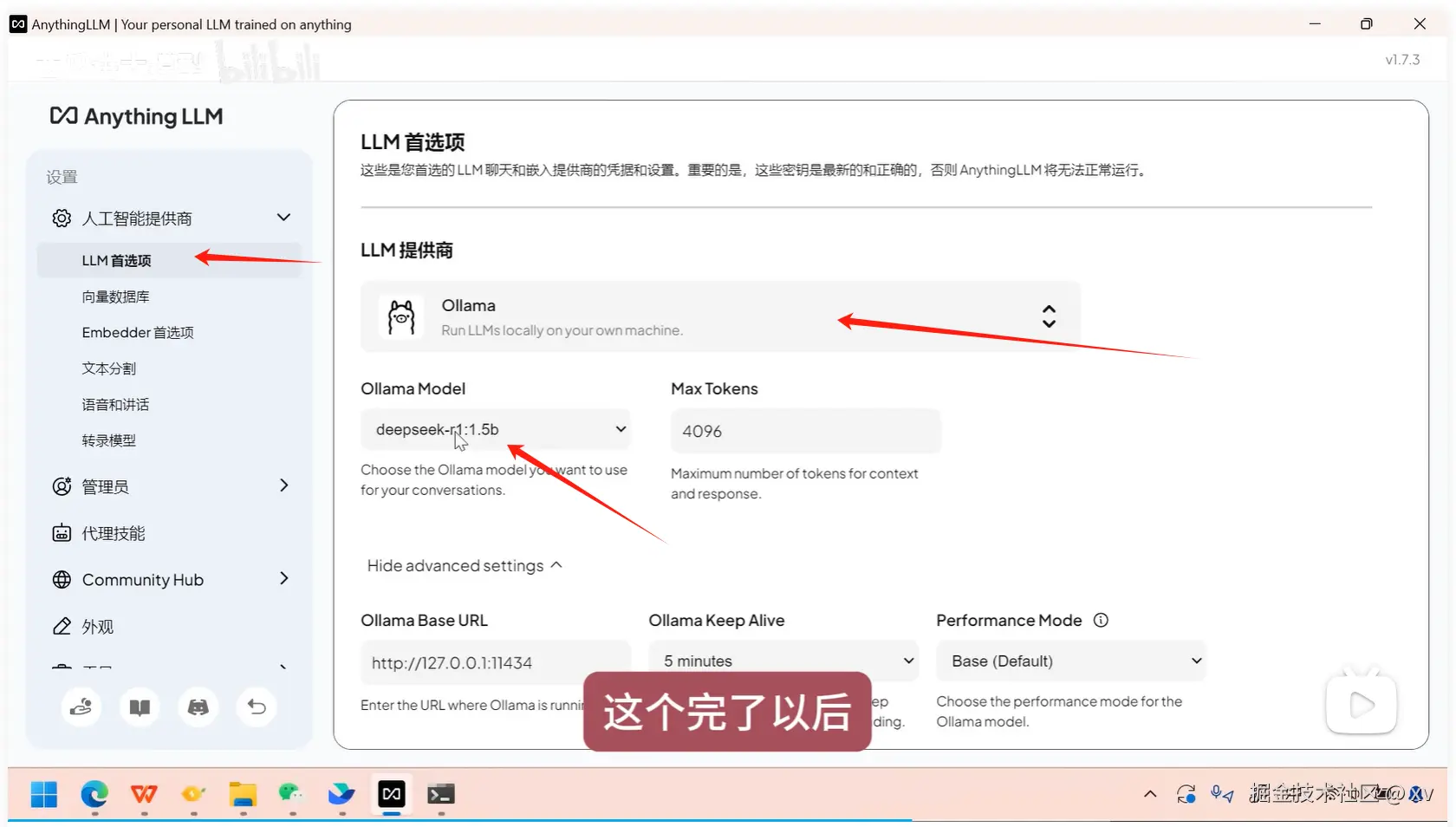1456x827 pixels.
Task: Click the gear icon beside 人工智能提供商
Action: click(62, 218)
